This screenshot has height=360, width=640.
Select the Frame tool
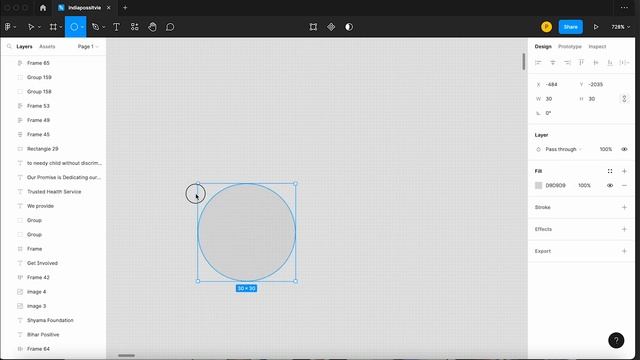(x=53, y=27)
